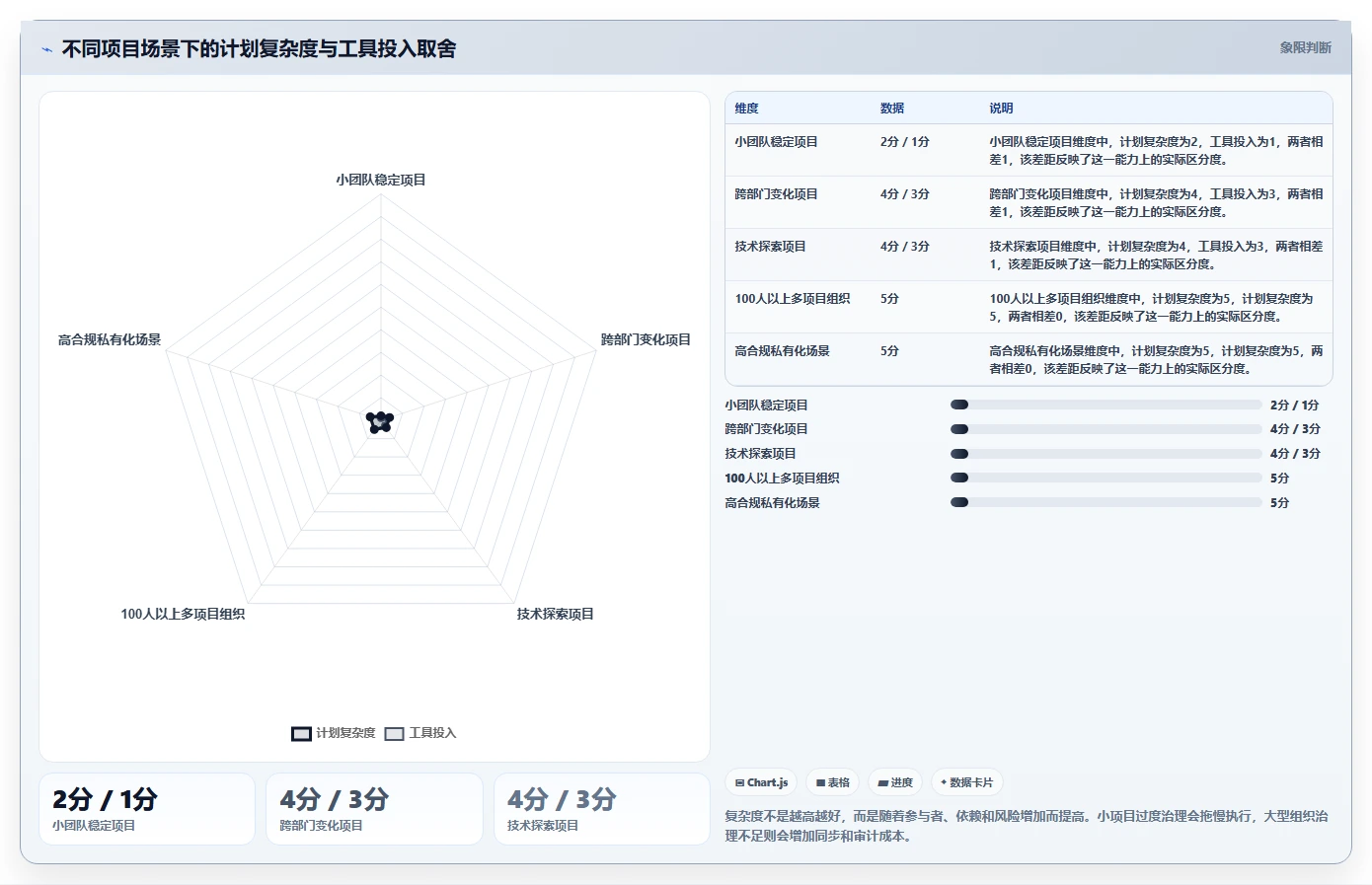Viewport: 1372px width, 885px height.
Task: Click the 高合规私有化场景 progress bar
Action: pyautogui.click(x=1105, y=502)
